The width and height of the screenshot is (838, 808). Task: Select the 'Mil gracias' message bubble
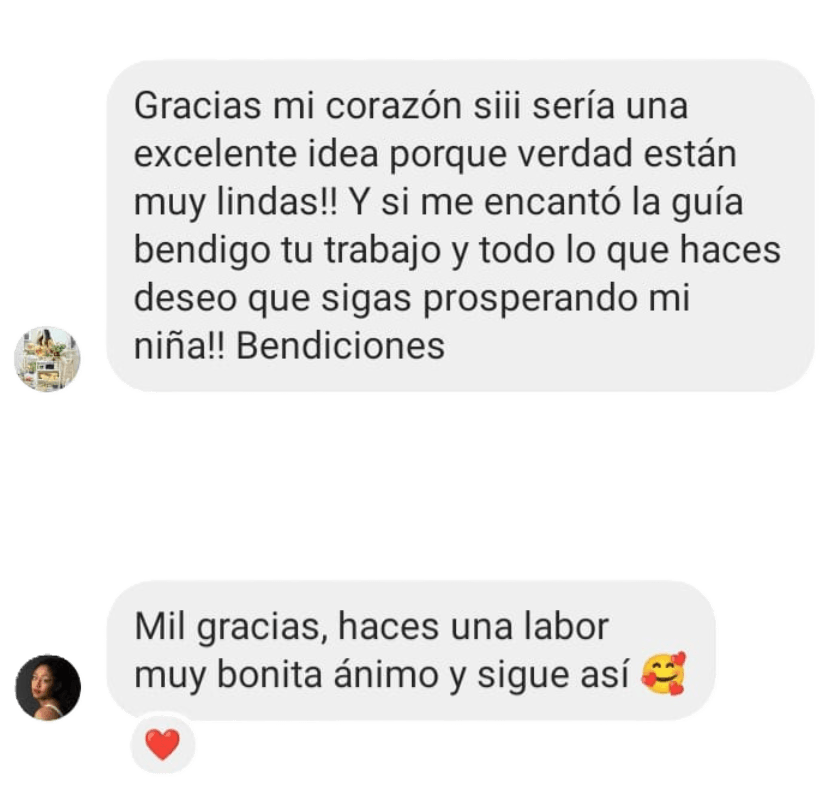coord(411,650)
